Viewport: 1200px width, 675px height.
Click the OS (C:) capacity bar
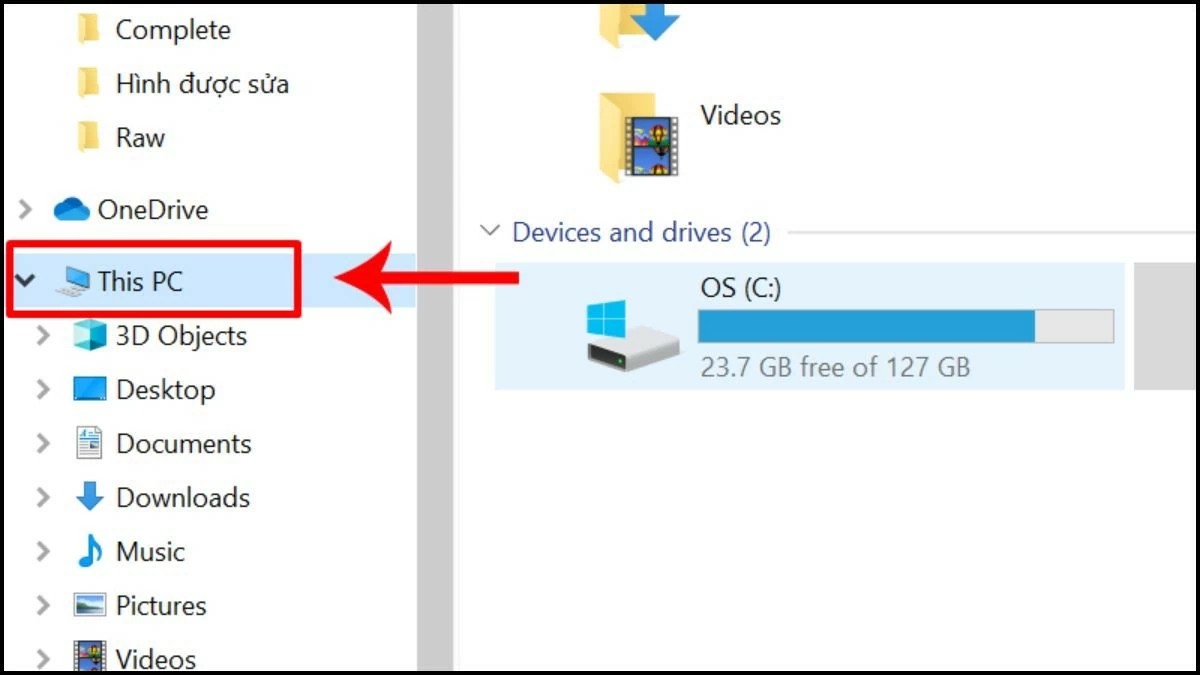[905, 325]
